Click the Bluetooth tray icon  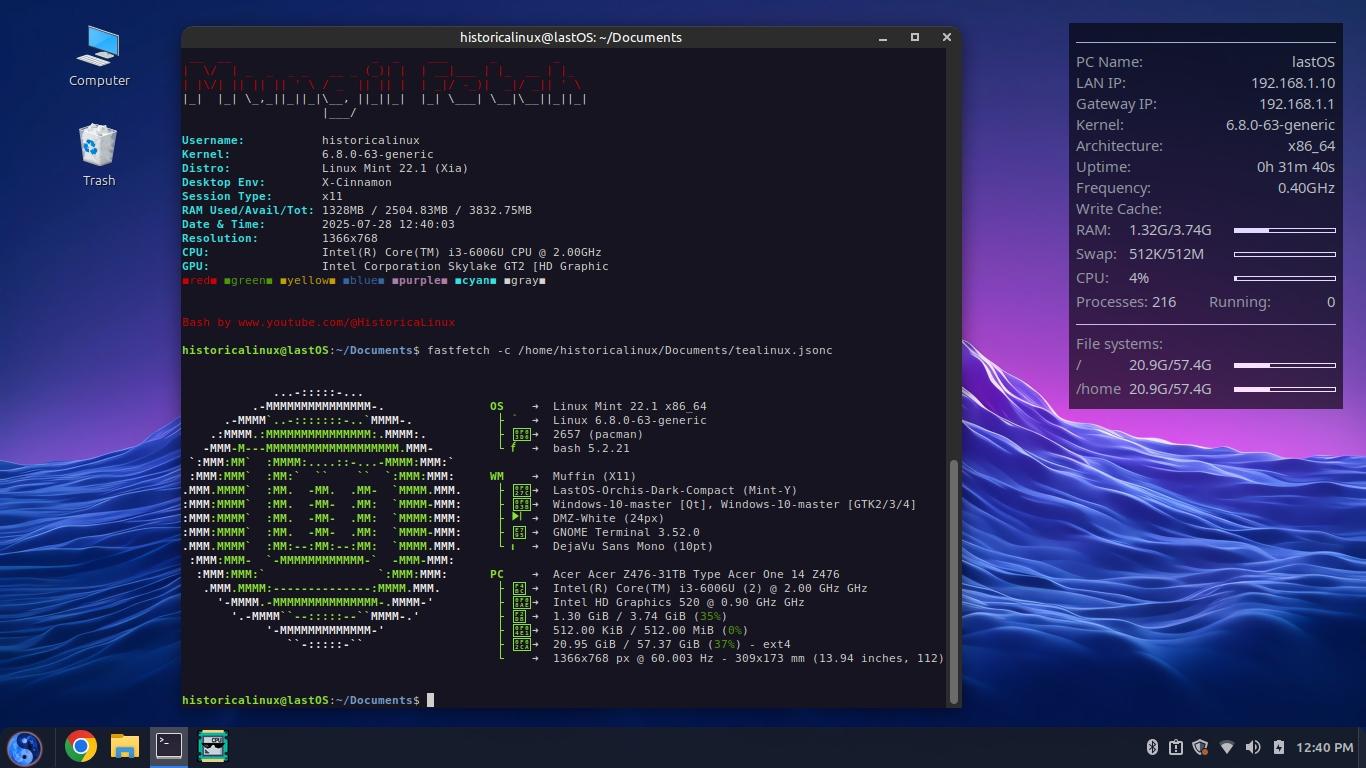pos(1151,747)
